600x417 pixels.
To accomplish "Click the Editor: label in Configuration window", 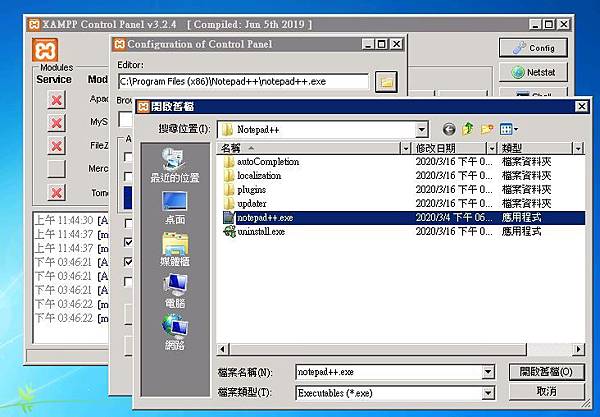I will pyautogui.click(x=130, y=65).
